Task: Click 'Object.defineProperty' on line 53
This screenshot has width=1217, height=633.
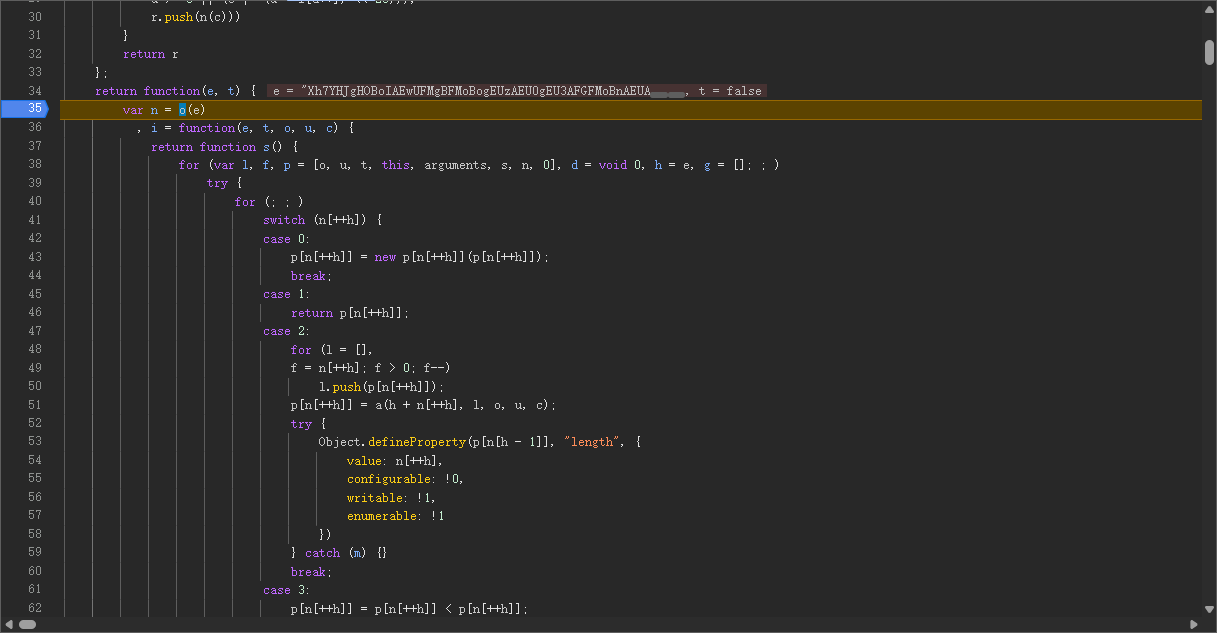Action: tap(391, 442)
